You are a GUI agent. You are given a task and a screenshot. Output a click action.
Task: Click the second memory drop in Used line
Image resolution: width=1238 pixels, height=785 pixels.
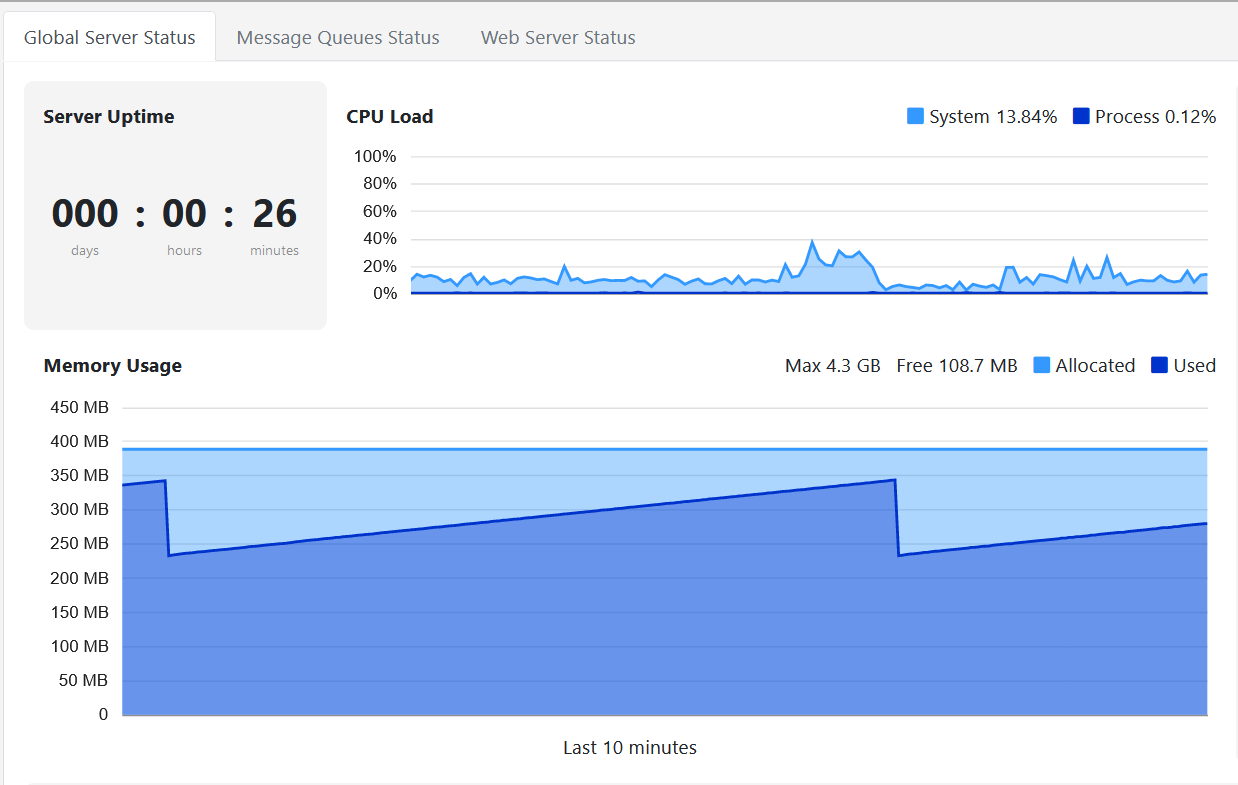897,518
